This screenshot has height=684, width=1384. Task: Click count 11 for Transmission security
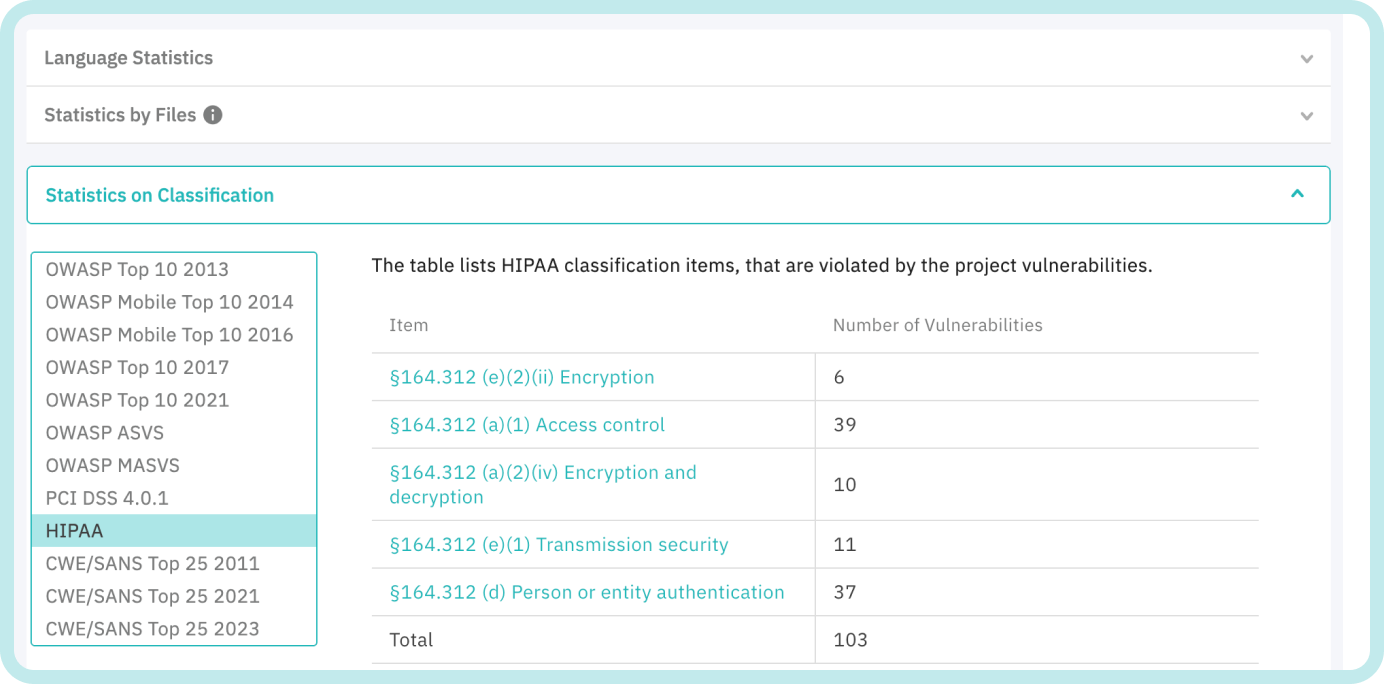click(x=845, y=545)
